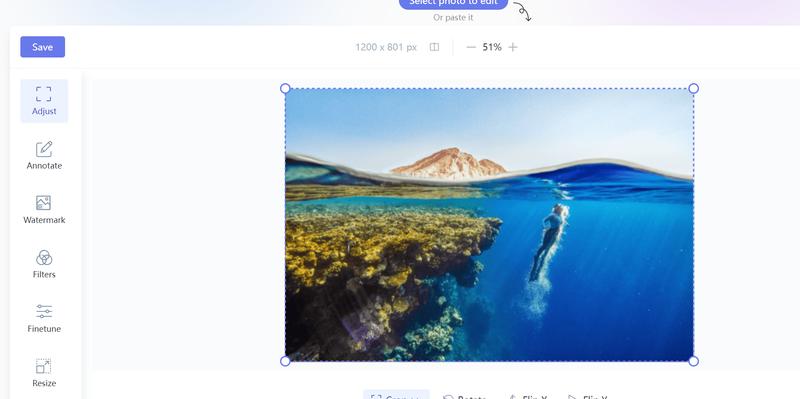Click the Save button
800x399 pixels.
42,47
